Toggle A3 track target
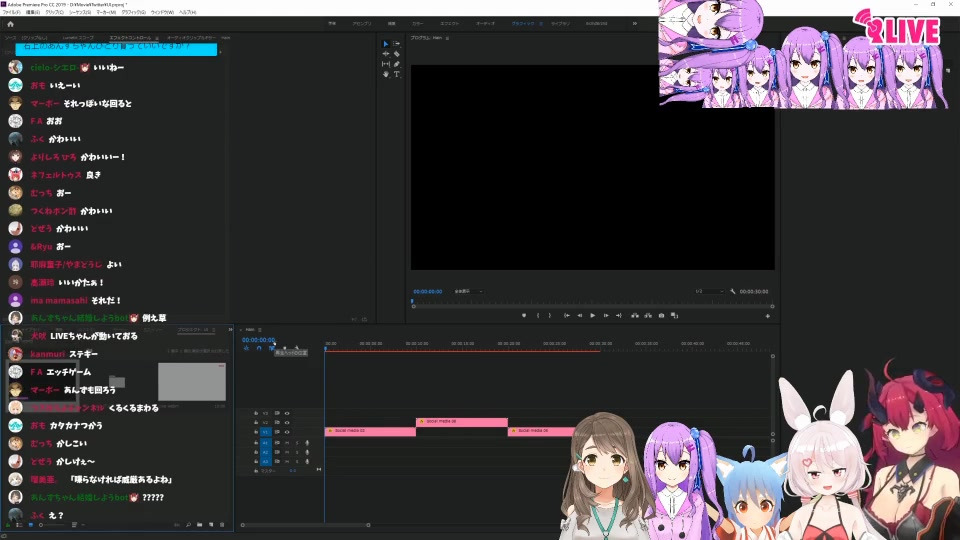The height and width of the screenshot is (540, 960). (x=265, y=461)
